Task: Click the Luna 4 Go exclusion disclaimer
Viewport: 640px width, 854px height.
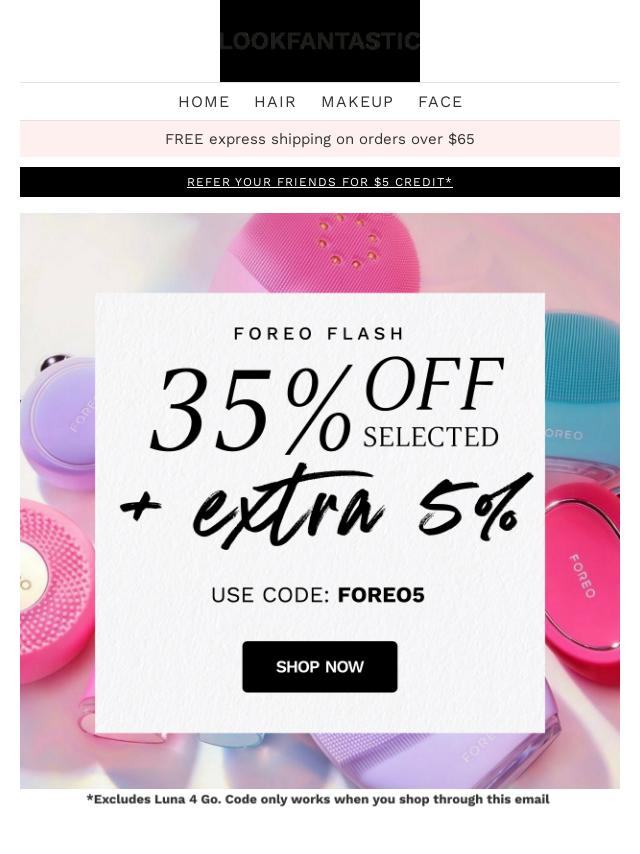Action: point(318,799)
